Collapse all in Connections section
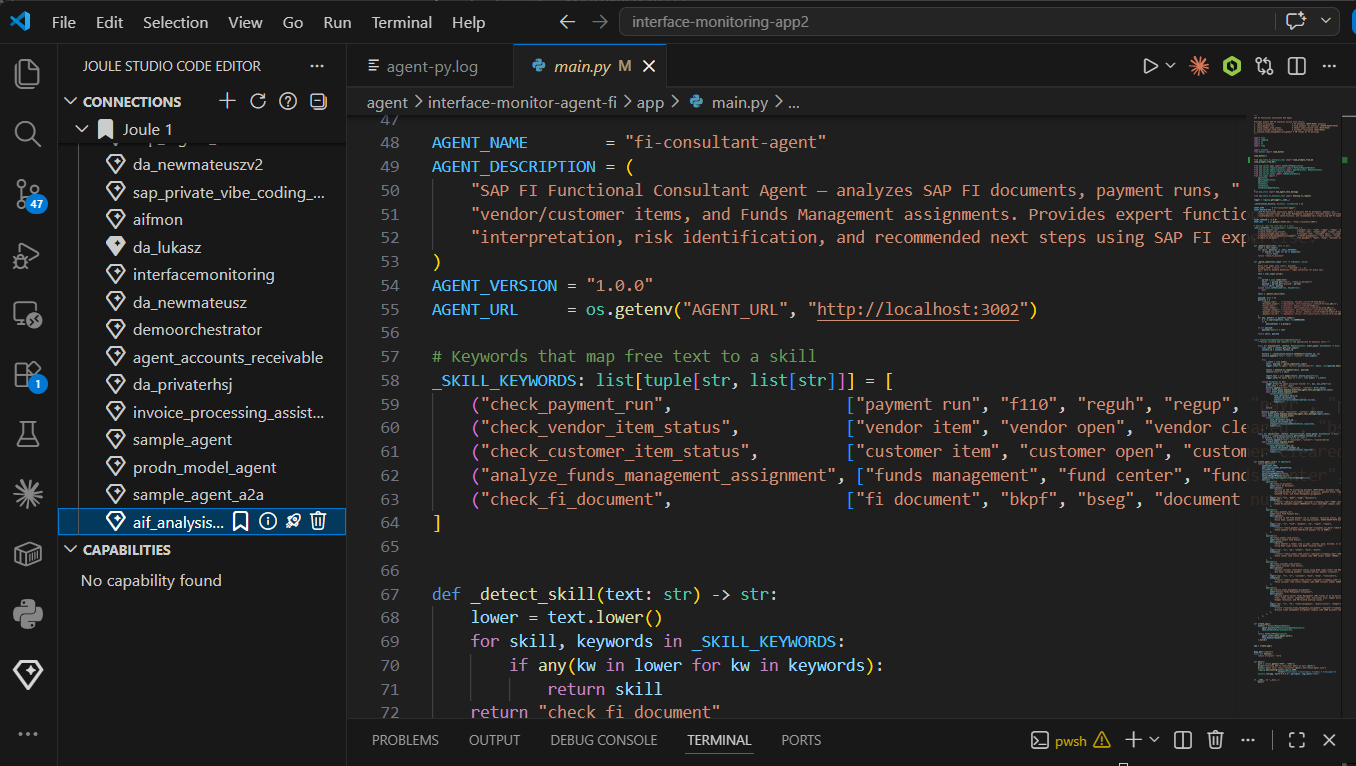This screenshot has height=766, width=1356. coord(318,101)
